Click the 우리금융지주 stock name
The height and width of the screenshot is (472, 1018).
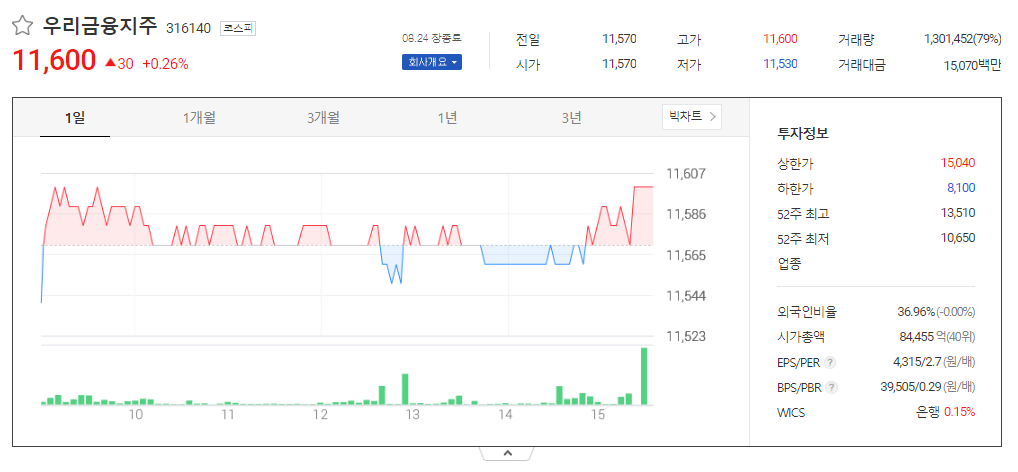pos(100,25)
